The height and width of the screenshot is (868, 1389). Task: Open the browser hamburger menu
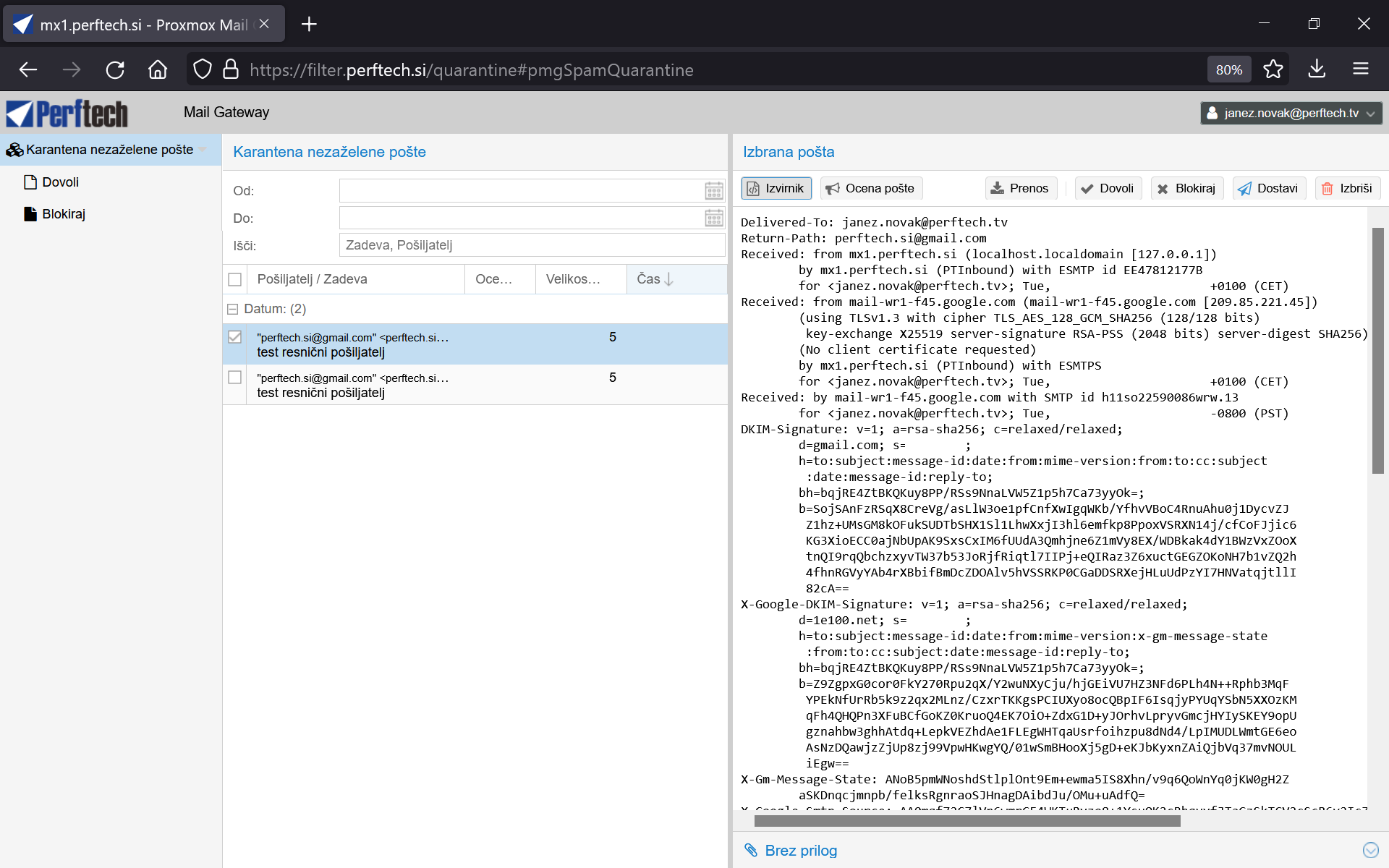coord(1361,69)
